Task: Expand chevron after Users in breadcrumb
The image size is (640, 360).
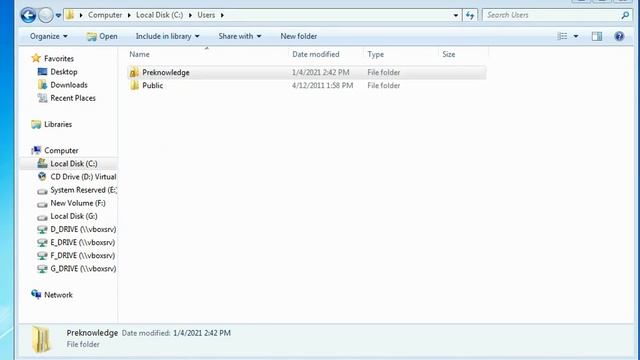Action: 222,15
